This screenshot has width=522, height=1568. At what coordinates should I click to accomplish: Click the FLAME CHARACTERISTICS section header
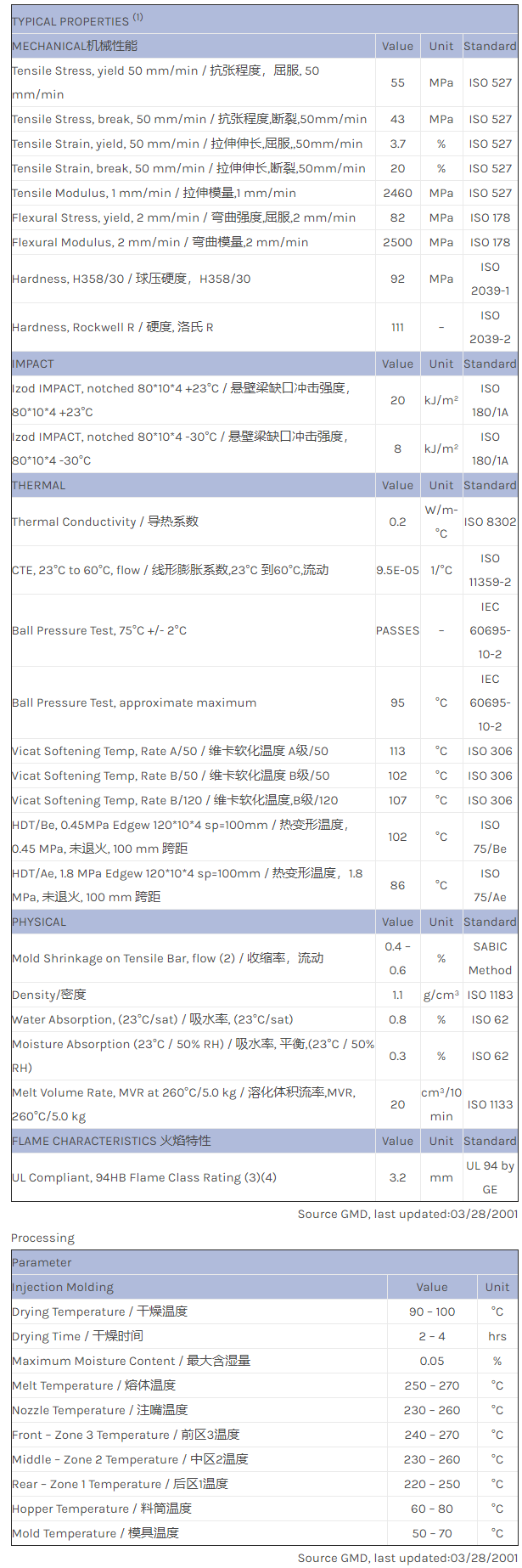tap(111, 1141)
